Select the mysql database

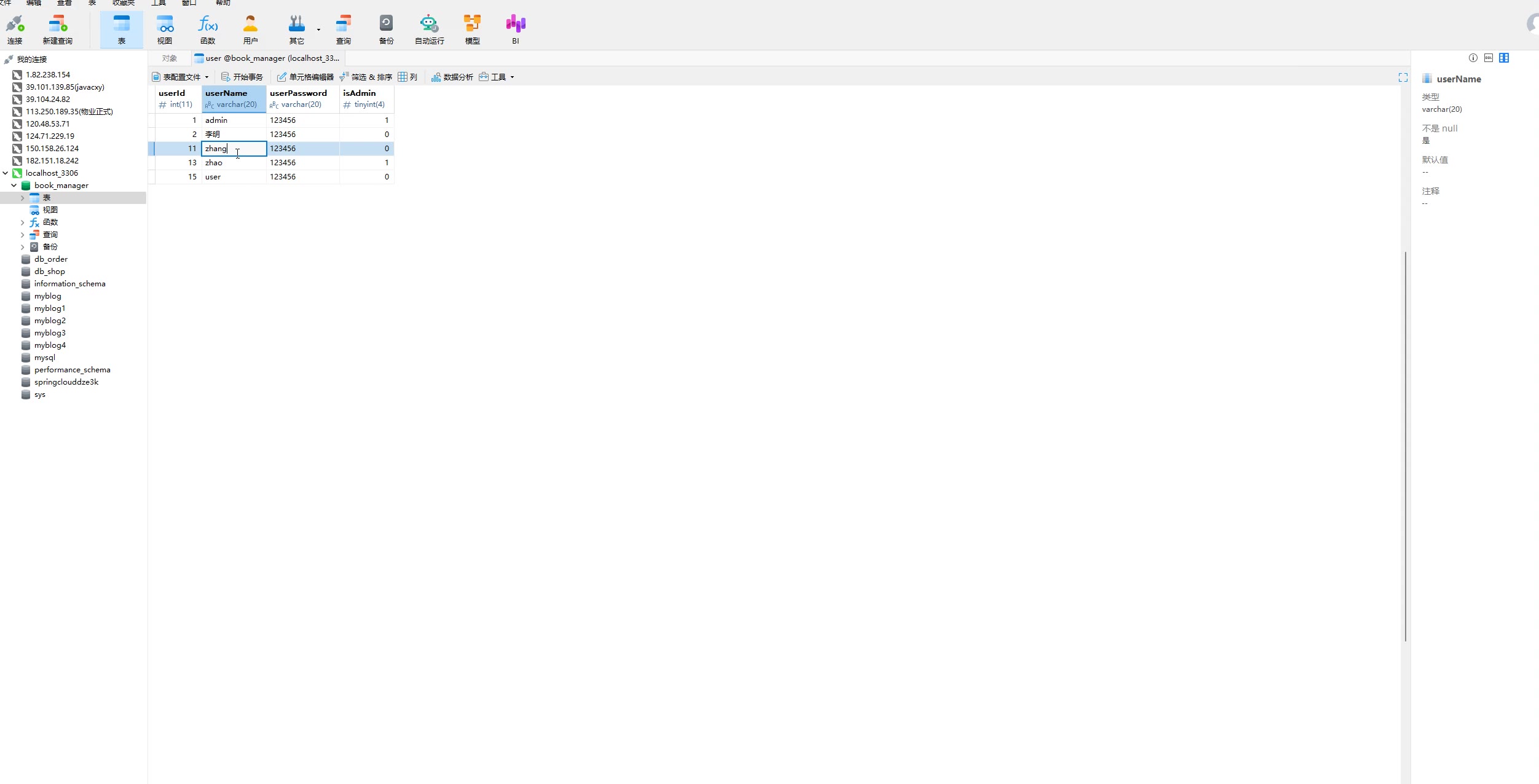[x=44, y=358]
